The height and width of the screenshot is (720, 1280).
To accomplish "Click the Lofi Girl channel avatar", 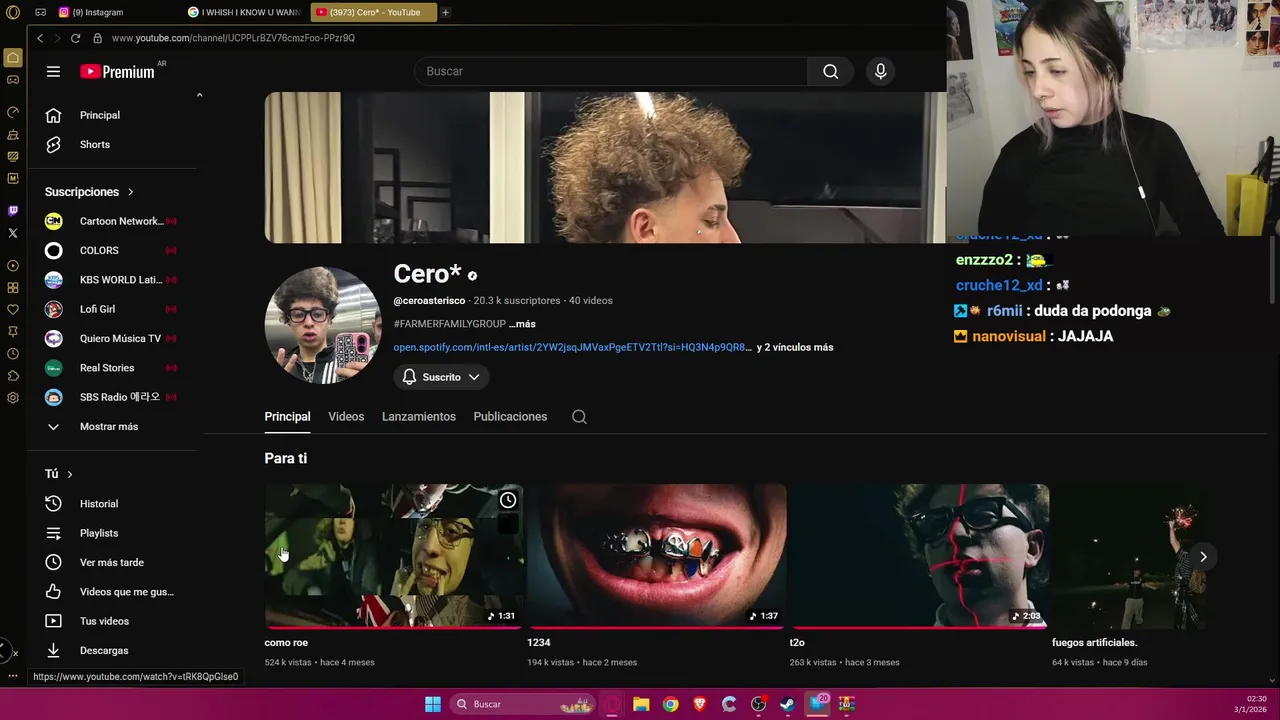I will (x=54, y=309).
